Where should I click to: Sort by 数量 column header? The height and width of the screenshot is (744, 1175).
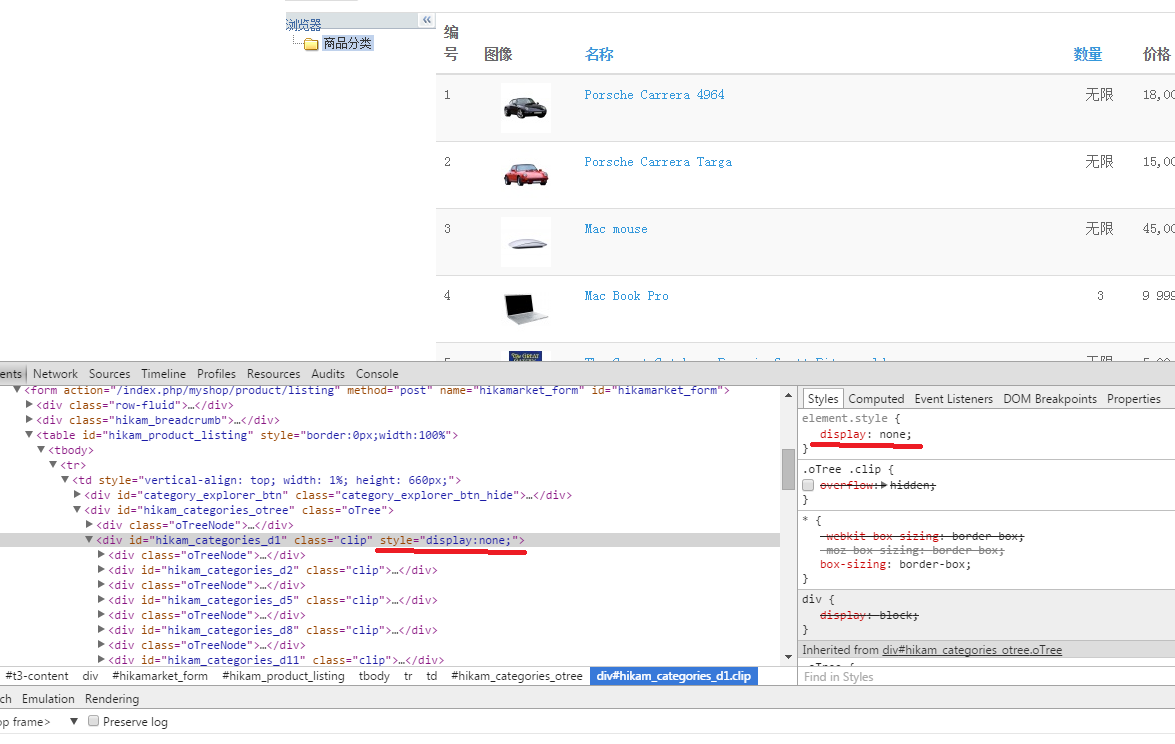tap(1087, 55)
